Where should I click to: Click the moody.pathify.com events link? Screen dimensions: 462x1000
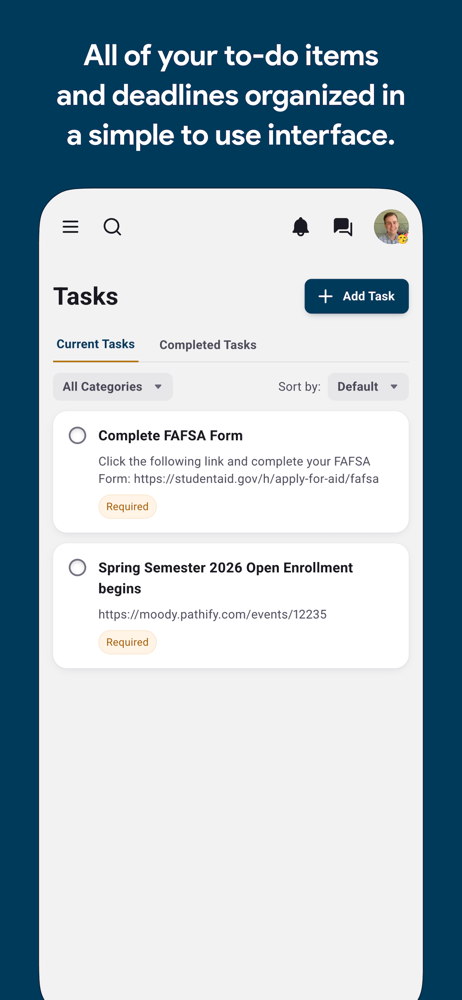[x=212, y=615]
